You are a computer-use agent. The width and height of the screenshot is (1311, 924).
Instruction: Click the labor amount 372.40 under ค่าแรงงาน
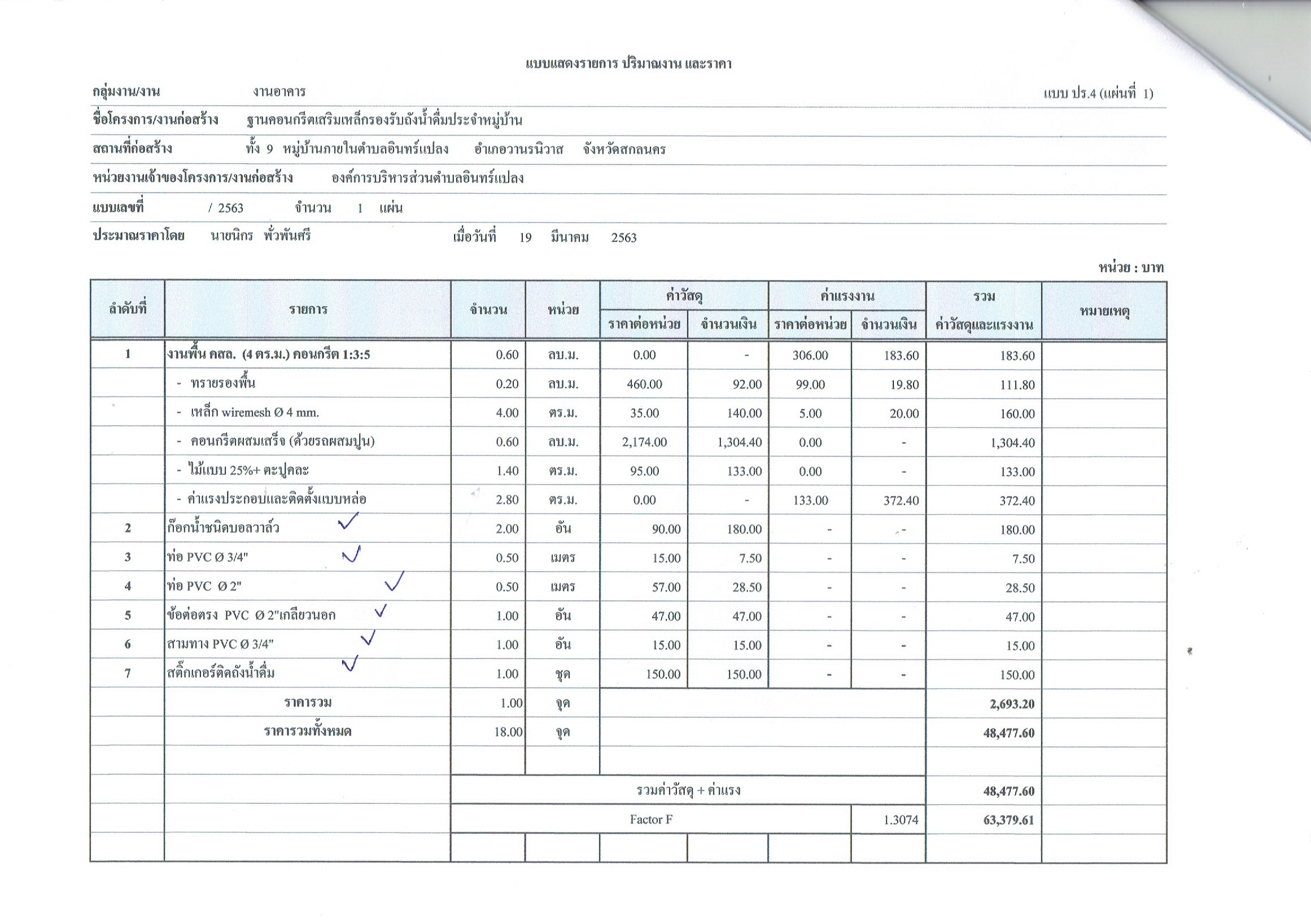(x=901, y=501)
